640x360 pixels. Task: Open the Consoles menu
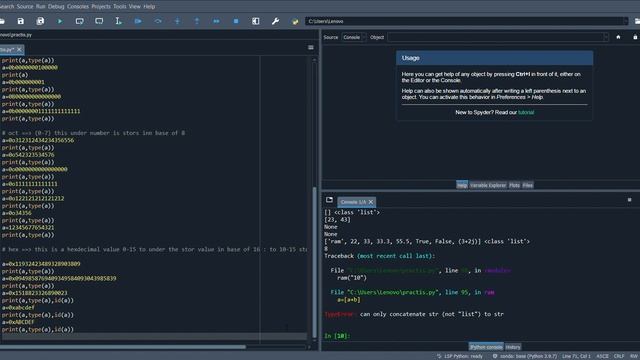tap(78, 7)
